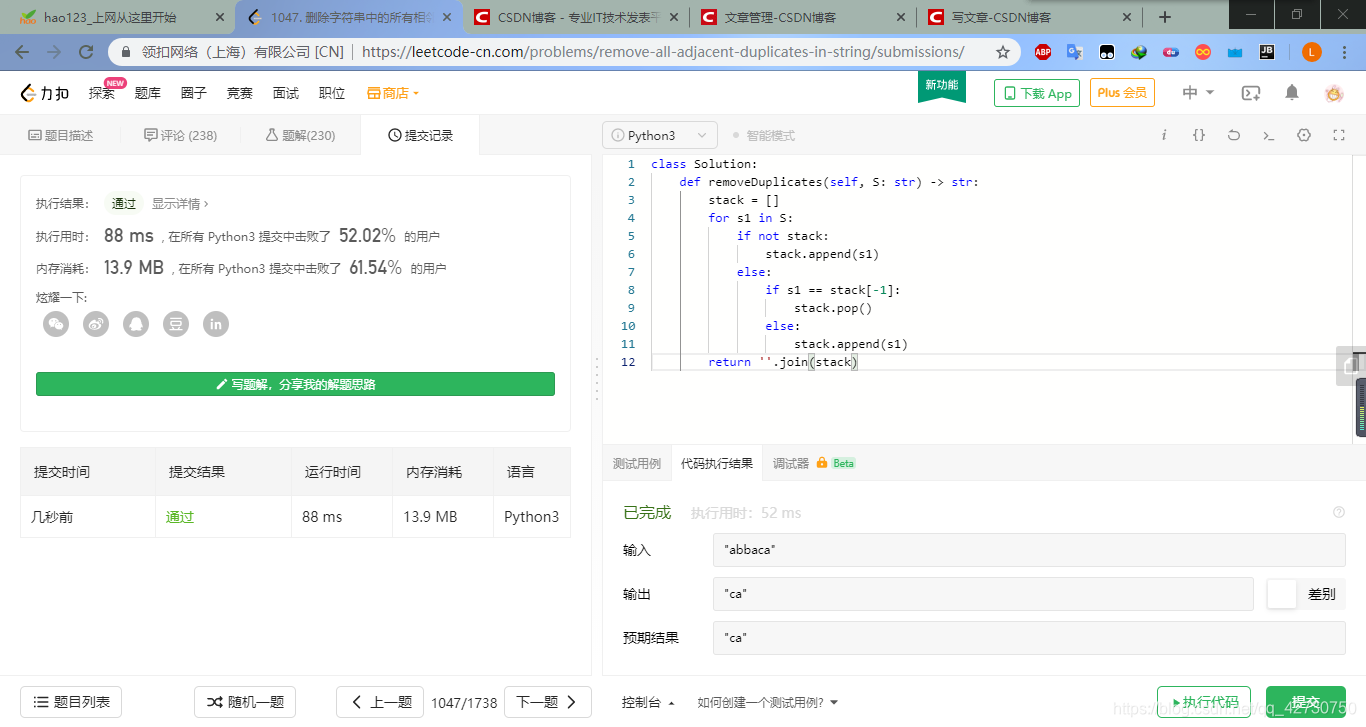Run code with 执行代码 button
Image resolution: width=1366 pixels, height=727 pixels.
click(x=1204, y=702)
